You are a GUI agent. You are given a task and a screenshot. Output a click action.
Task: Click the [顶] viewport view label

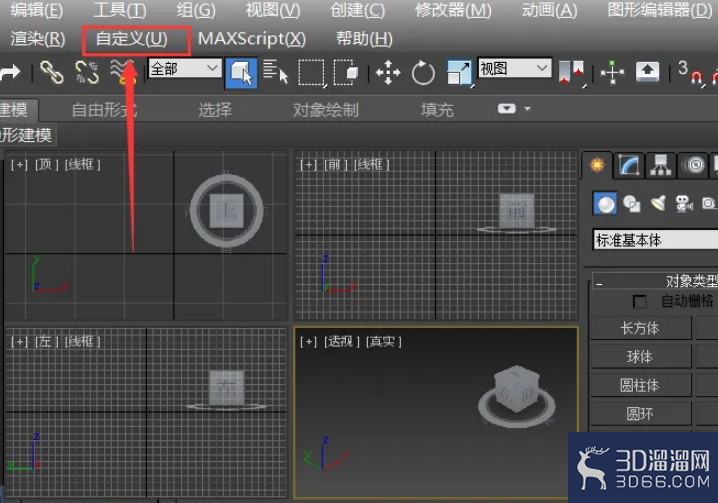click(47, 165)
